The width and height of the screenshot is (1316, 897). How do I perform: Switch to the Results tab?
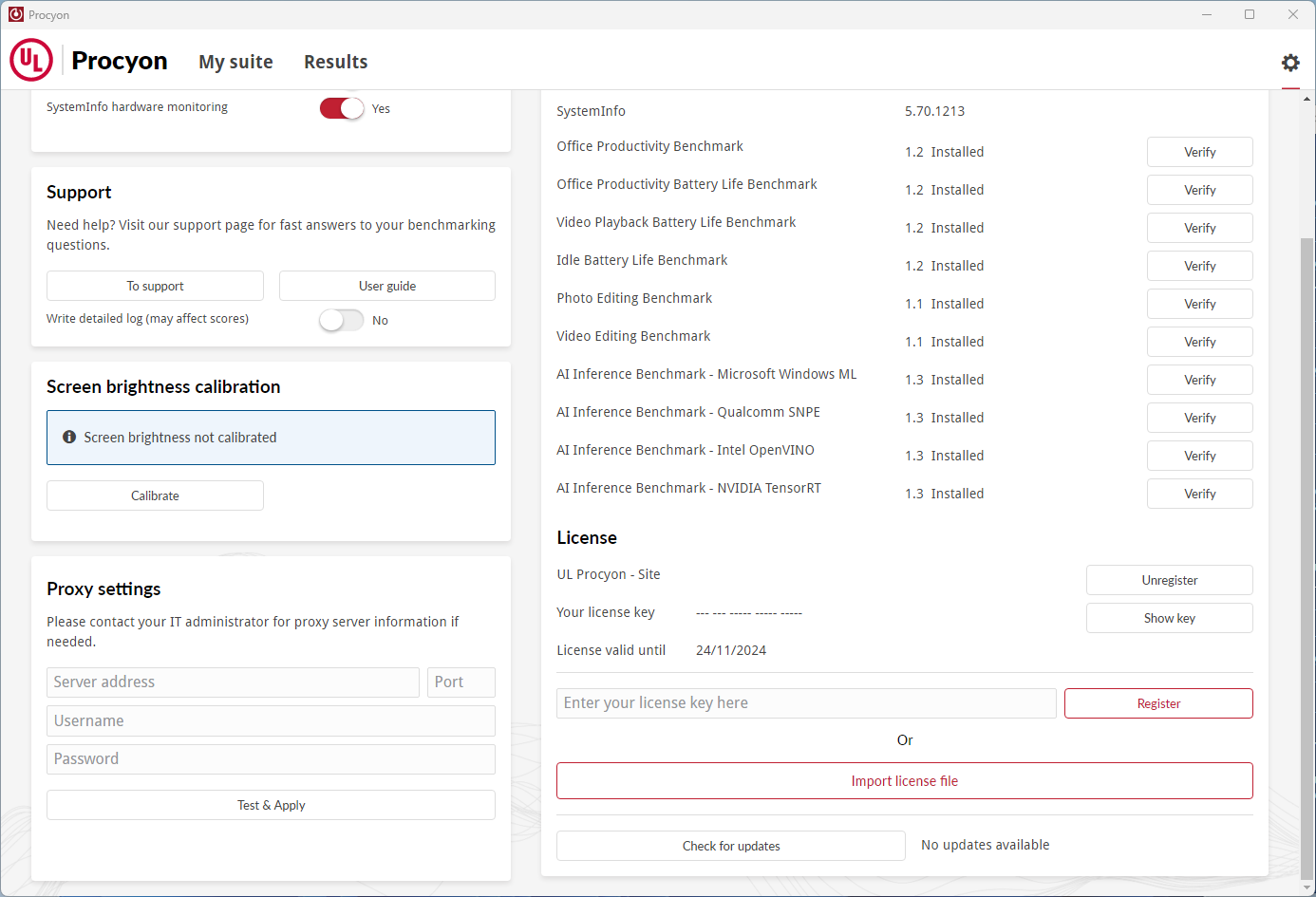point(335,62)
